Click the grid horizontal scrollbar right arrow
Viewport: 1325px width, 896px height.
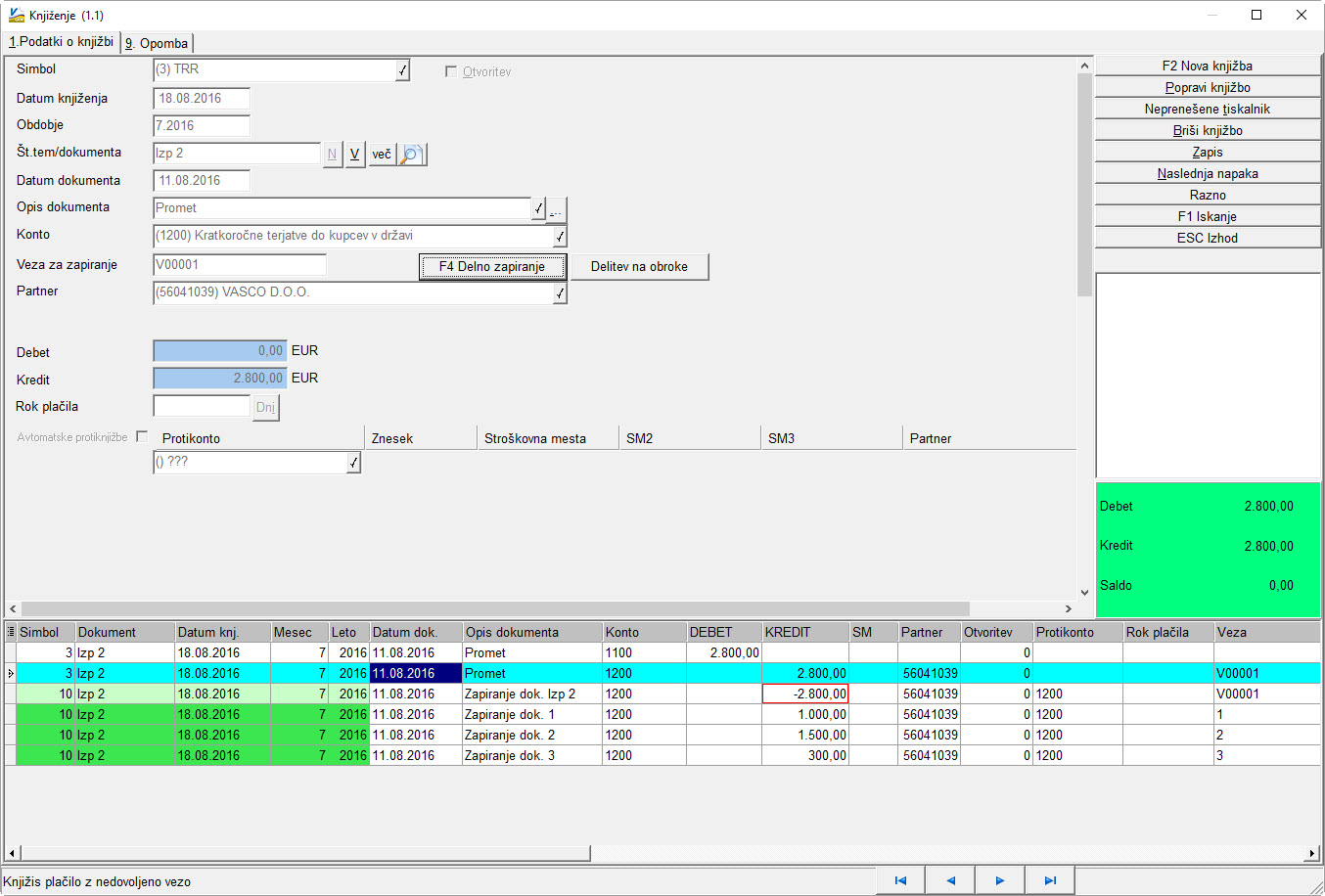tap(1312, 854)
